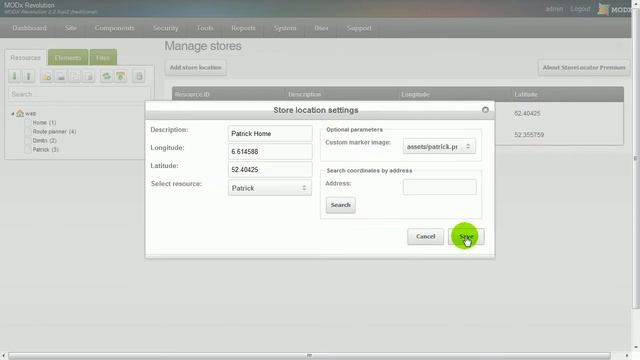Switch to the Files tab
640x360 pixels.
pyautogui.click(x=103, y=58)
